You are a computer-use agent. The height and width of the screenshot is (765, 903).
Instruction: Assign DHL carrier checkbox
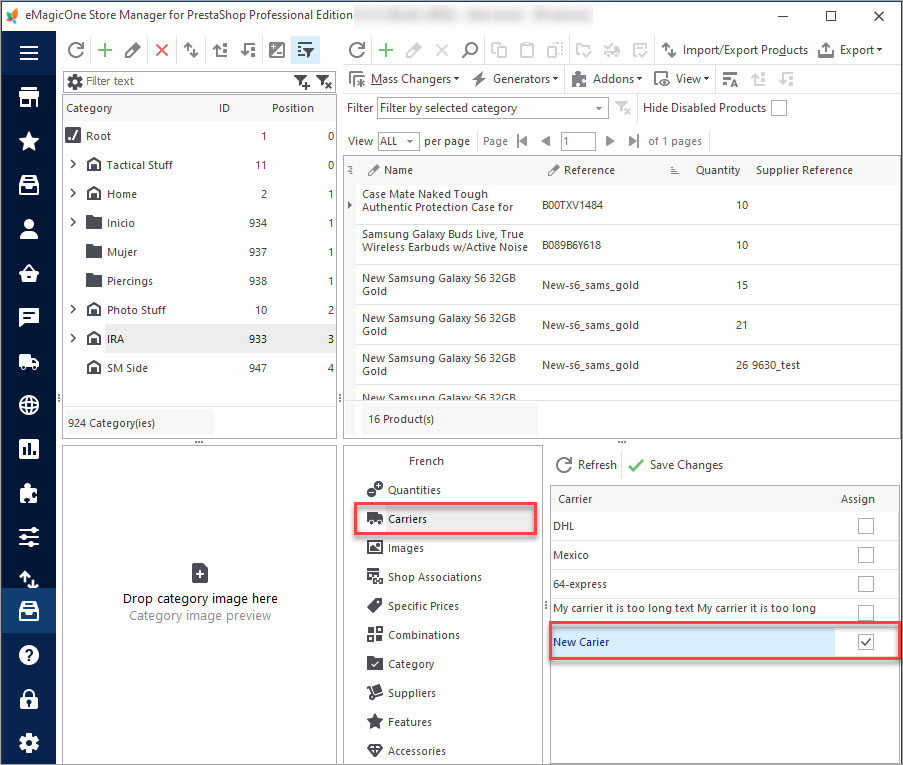click(x=866, y=526)
